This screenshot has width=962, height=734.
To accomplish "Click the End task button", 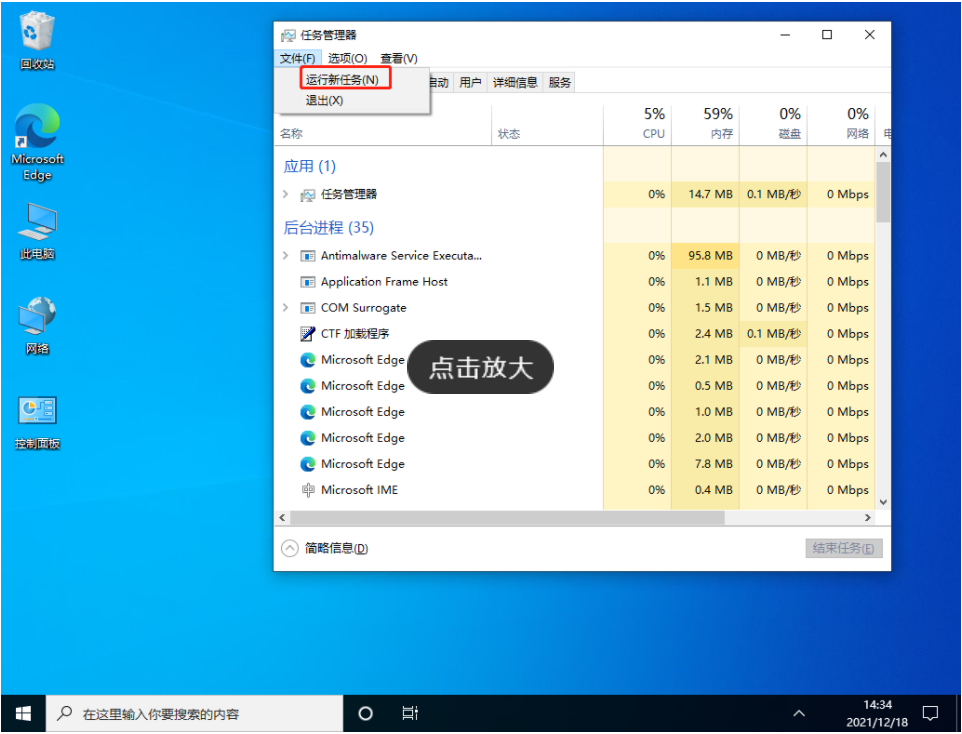I will tap(843, 548).
